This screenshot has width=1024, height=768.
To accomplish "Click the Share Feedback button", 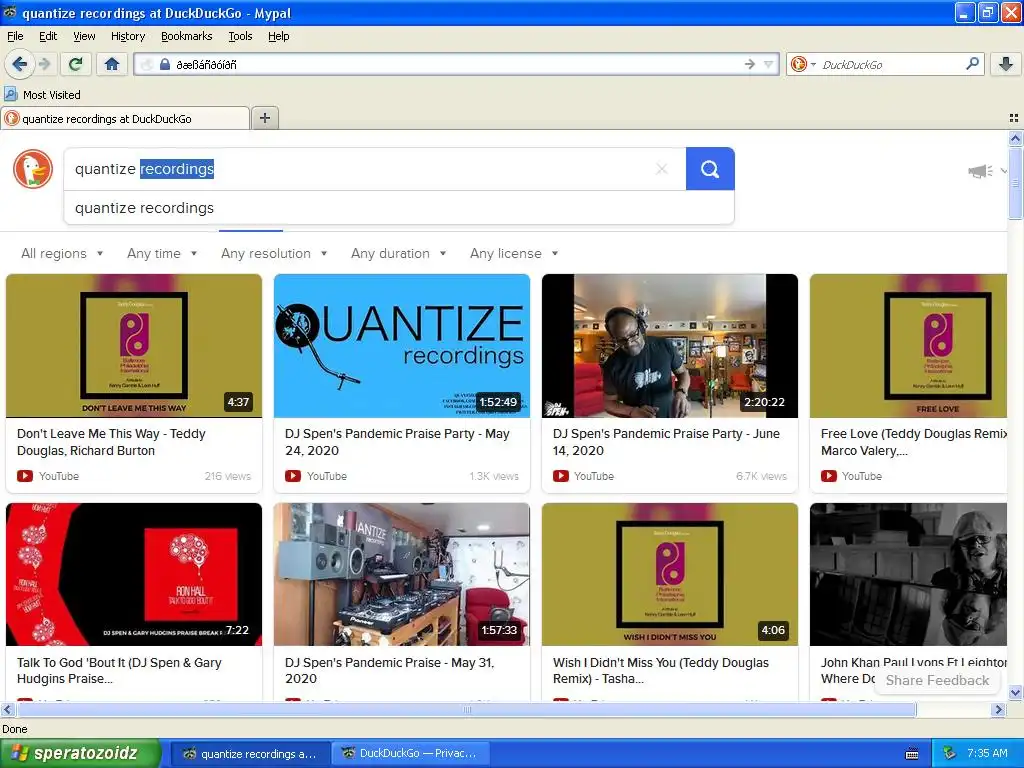I will (x=937, y=680).
